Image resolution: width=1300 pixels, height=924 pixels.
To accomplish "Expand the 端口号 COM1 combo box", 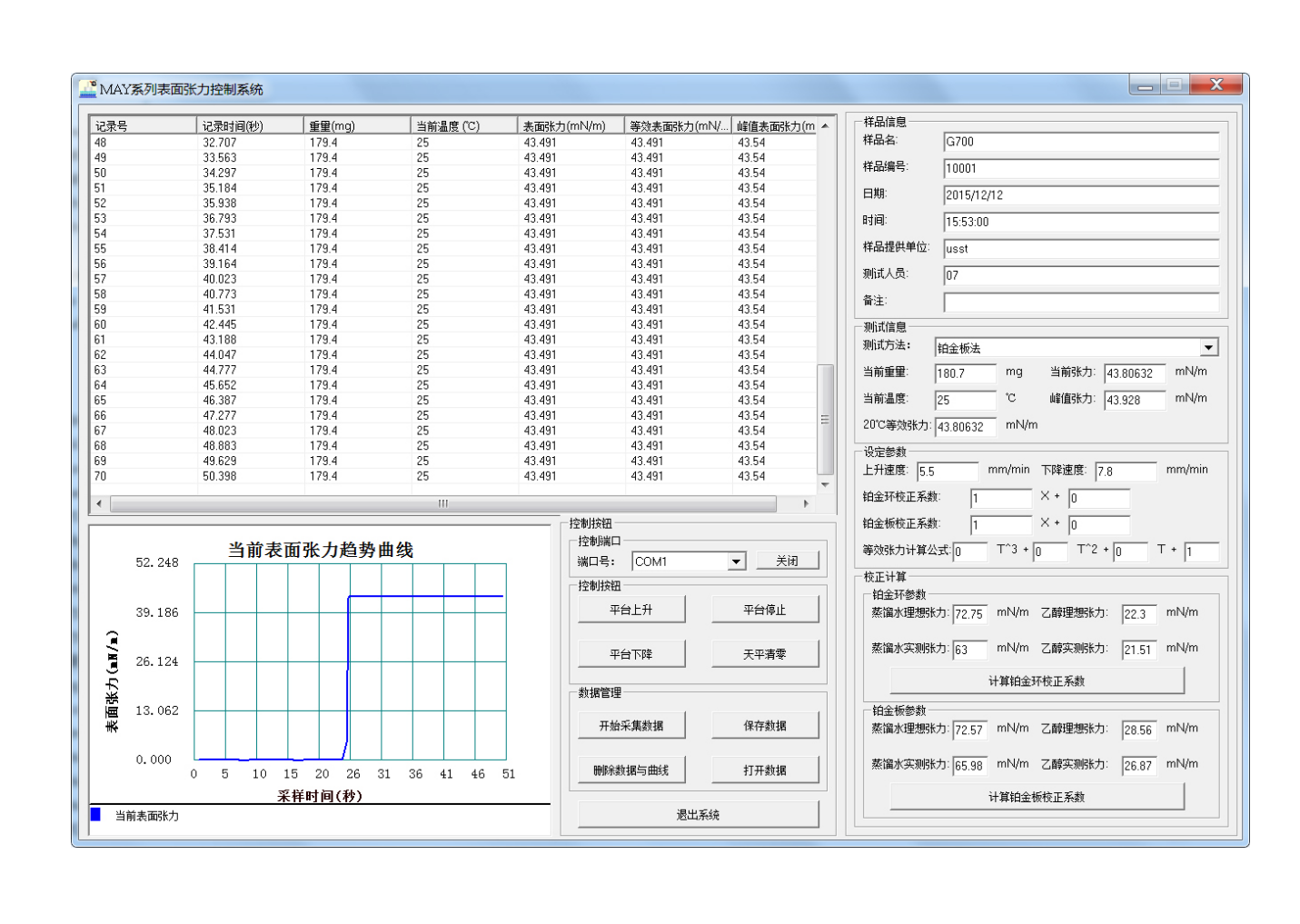I will [736, 561].
